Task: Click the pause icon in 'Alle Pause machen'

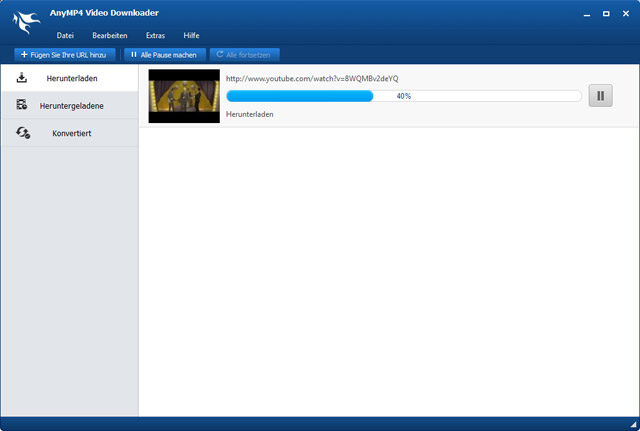Action: point(134,54)
